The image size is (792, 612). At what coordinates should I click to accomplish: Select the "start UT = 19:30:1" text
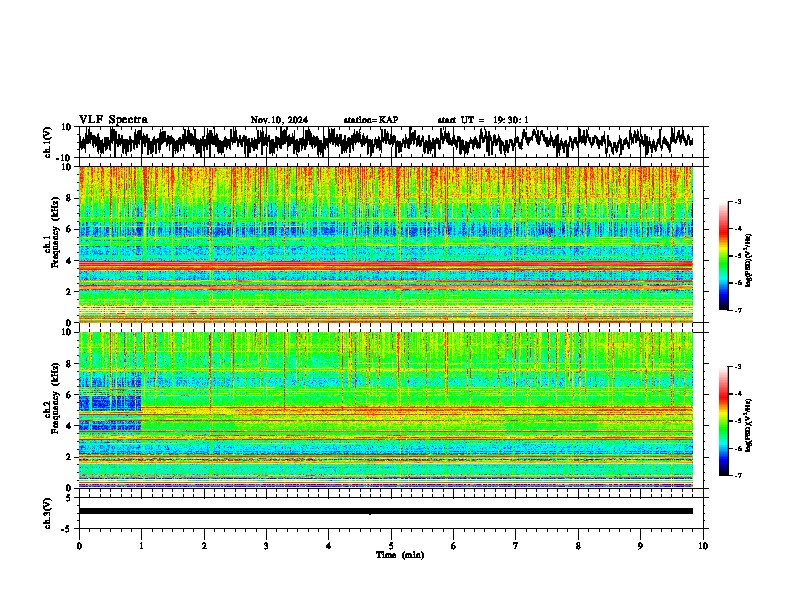click(x=483, y=120)
